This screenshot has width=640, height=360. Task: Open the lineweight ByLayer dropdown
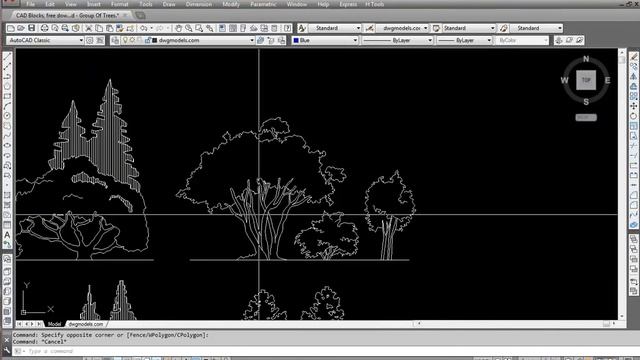click(x=464, y=40)
